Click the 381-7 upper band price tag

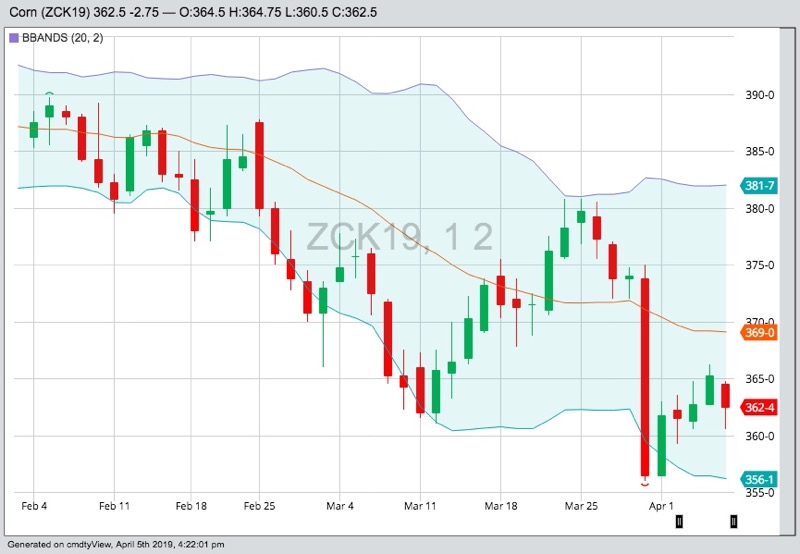(x=760, y=186)
